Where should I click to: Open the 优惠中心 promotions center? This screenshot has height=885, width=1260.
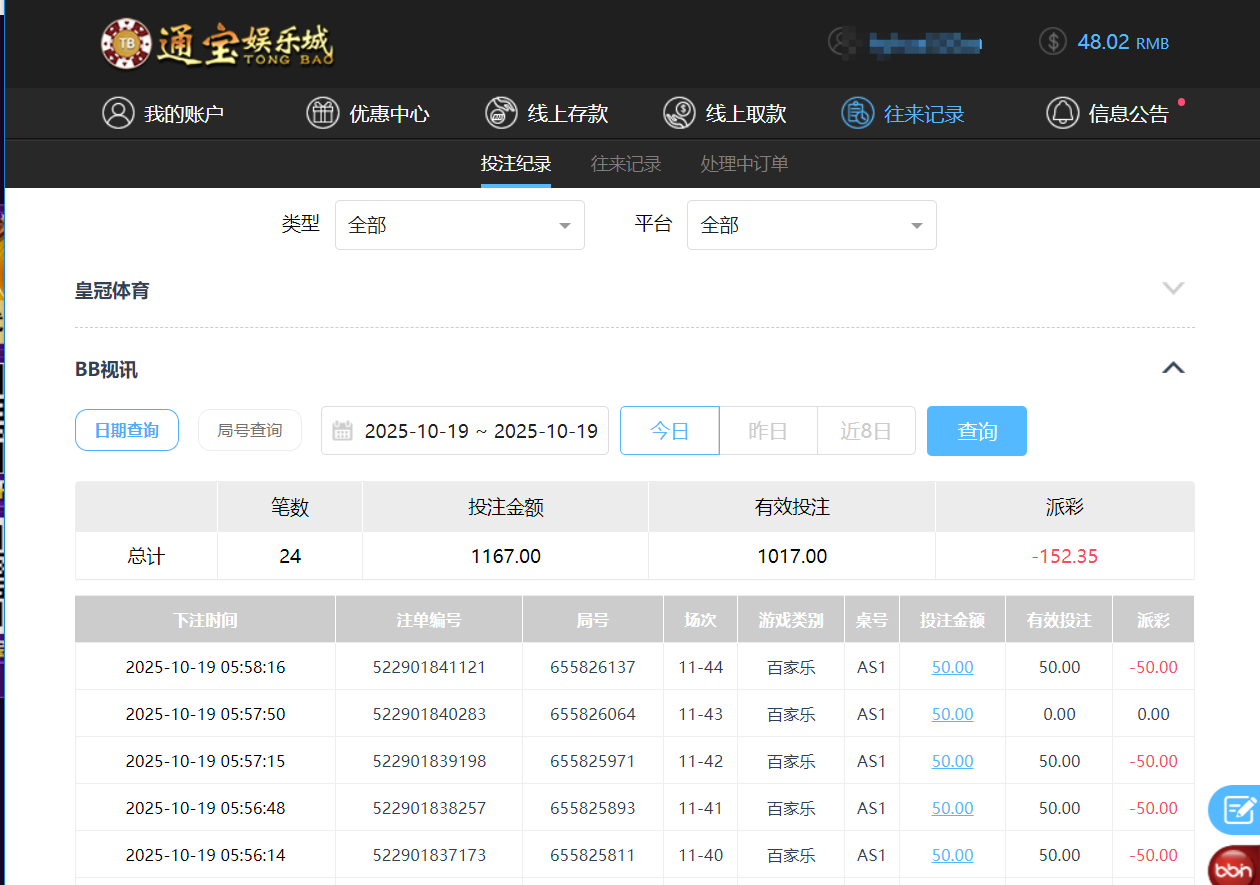pos(367,113)
